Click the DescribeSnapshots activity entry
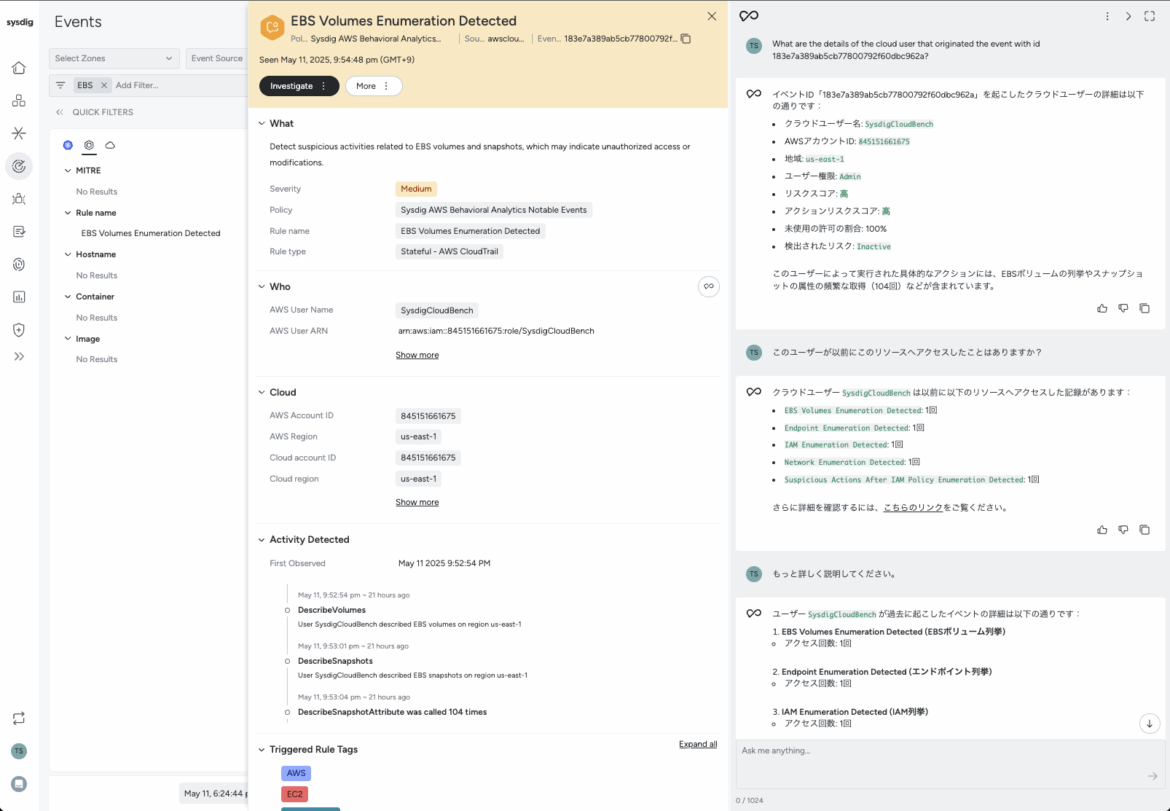 click(x=335, y=661)
